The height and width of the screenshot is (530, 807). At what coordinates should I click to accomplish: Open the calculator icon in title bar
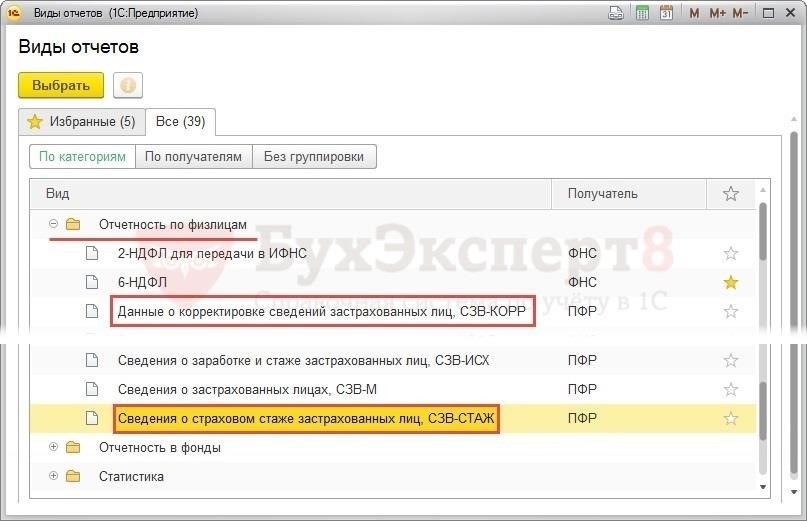click(642, 13)
